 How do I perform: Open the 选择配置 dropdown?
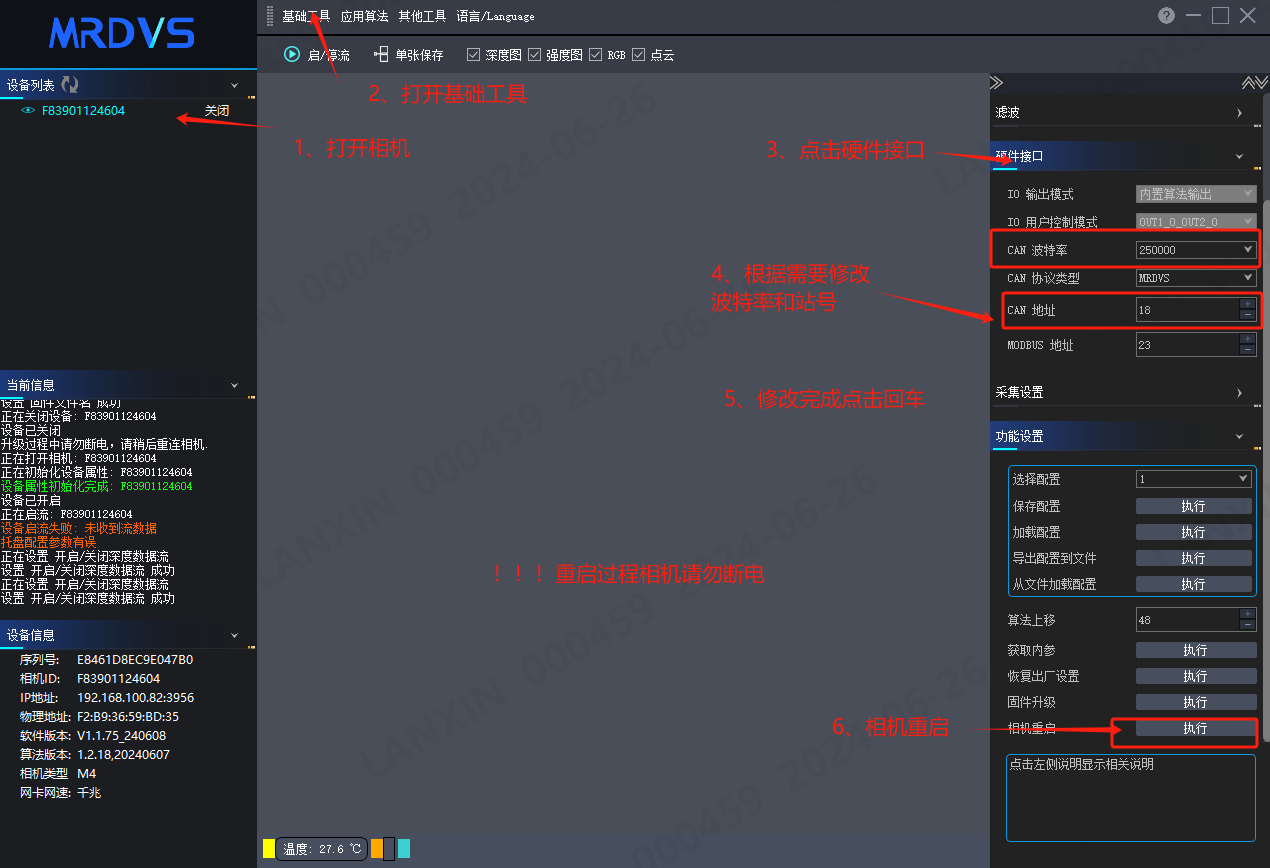tap(1194, 479)
